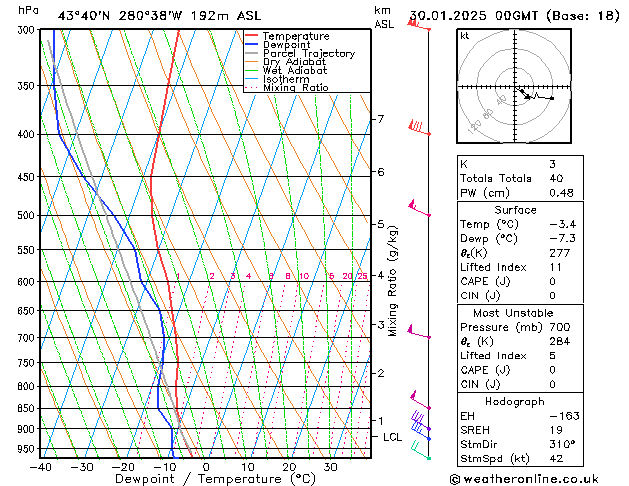Click the storm motion marker in hodograph

[x=526, y=95]
